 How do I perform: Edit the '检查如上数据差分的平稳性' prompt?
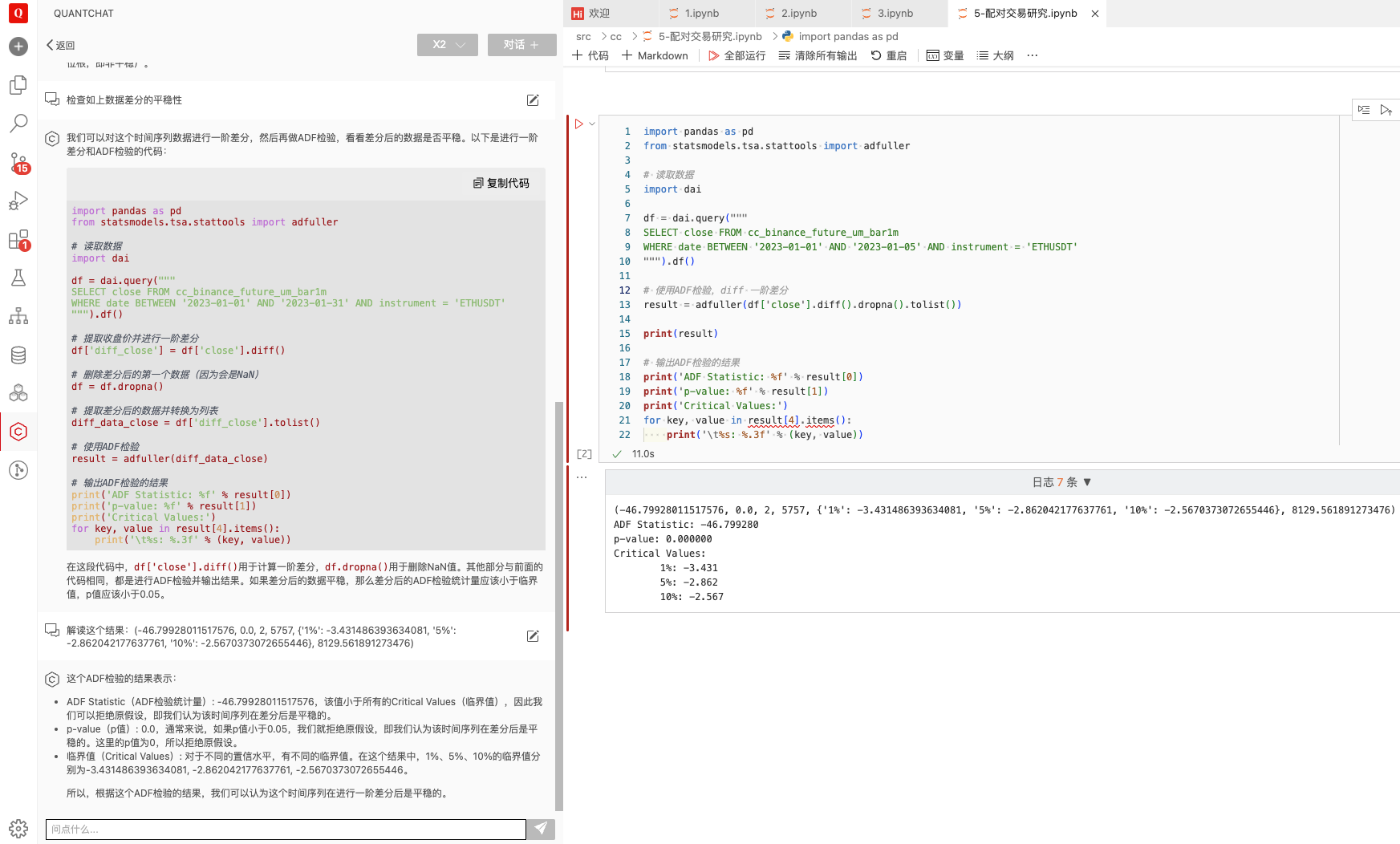pyautogui.click(x=533, y=100)
